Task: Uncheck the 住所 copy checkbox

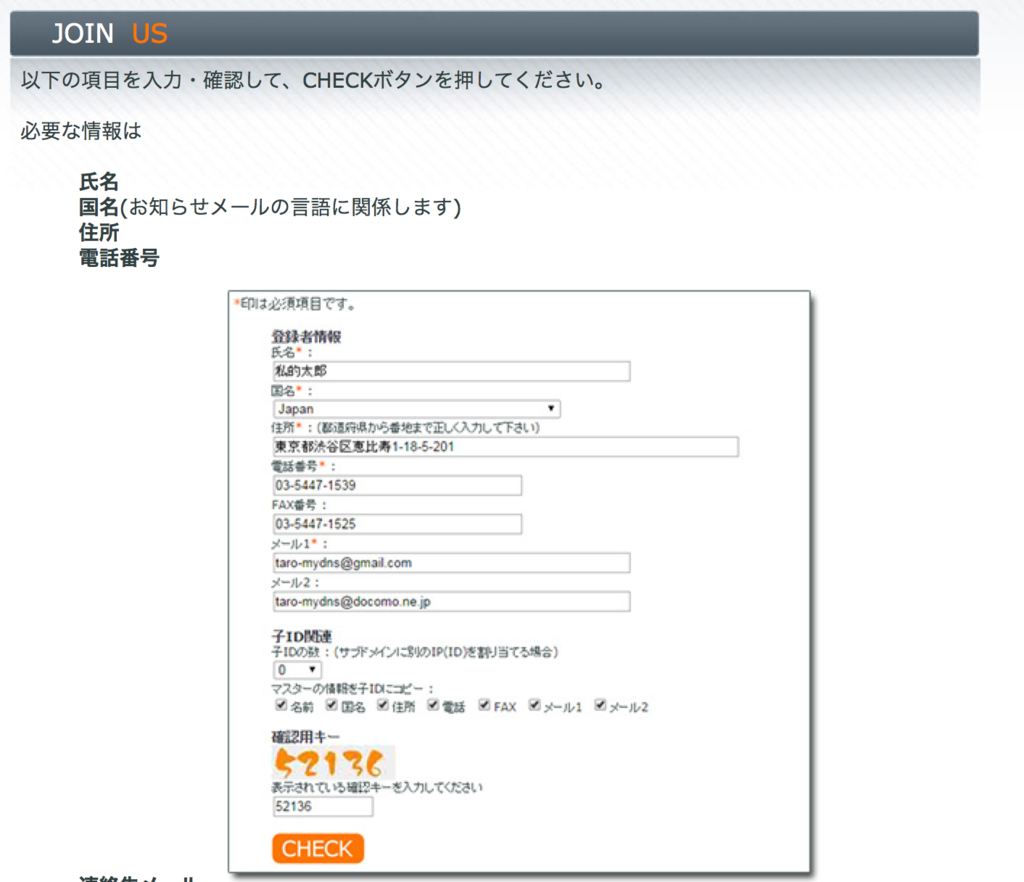Action: (383, 705)
